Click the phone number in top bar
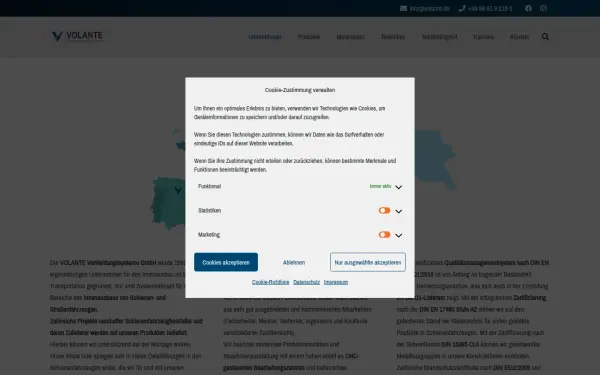Image resolution: width=600 pixels, height=375 pixels. [490, 8]
